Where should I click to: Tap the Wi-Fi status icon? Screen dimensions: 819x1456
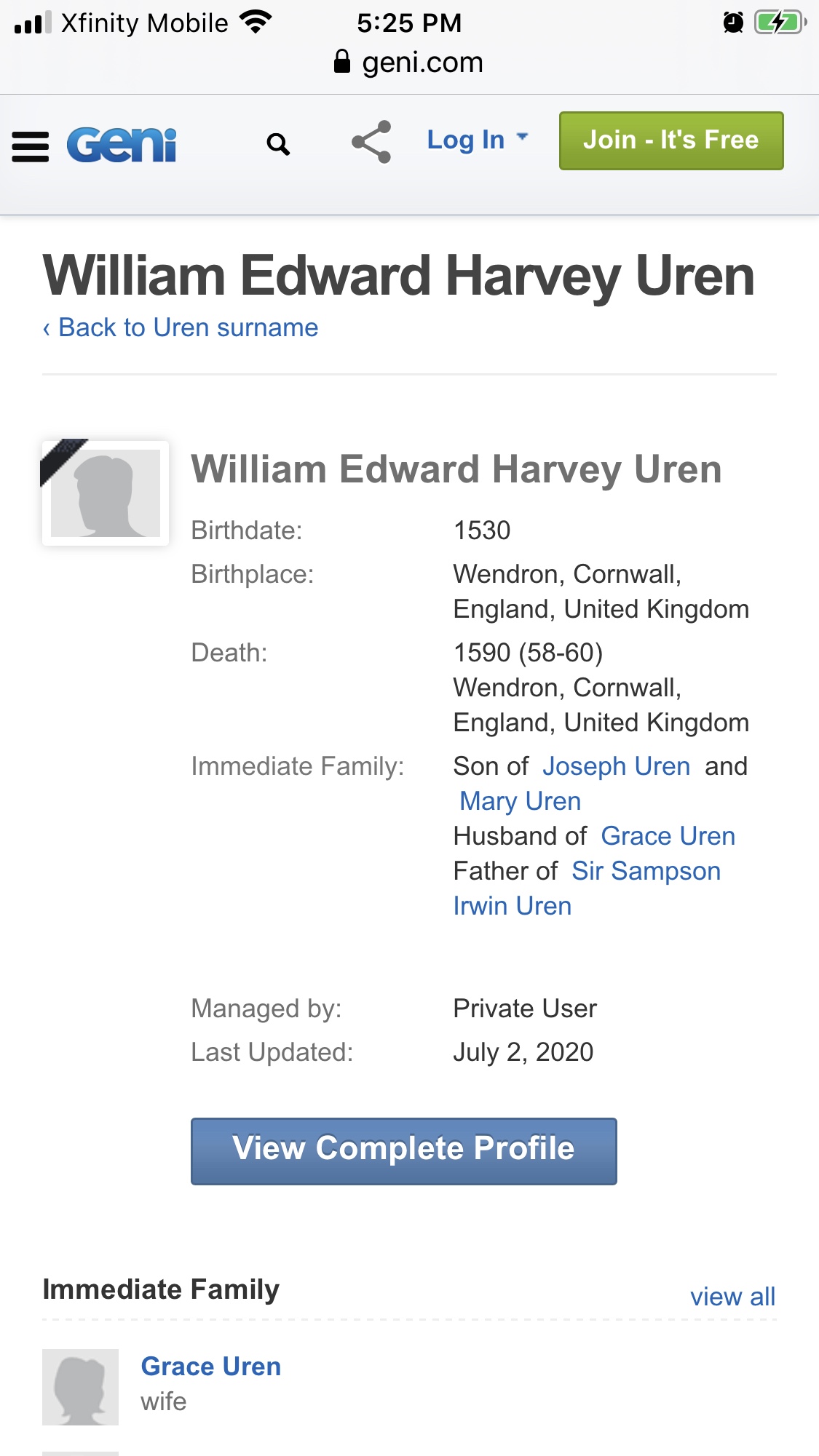(255, 22)
